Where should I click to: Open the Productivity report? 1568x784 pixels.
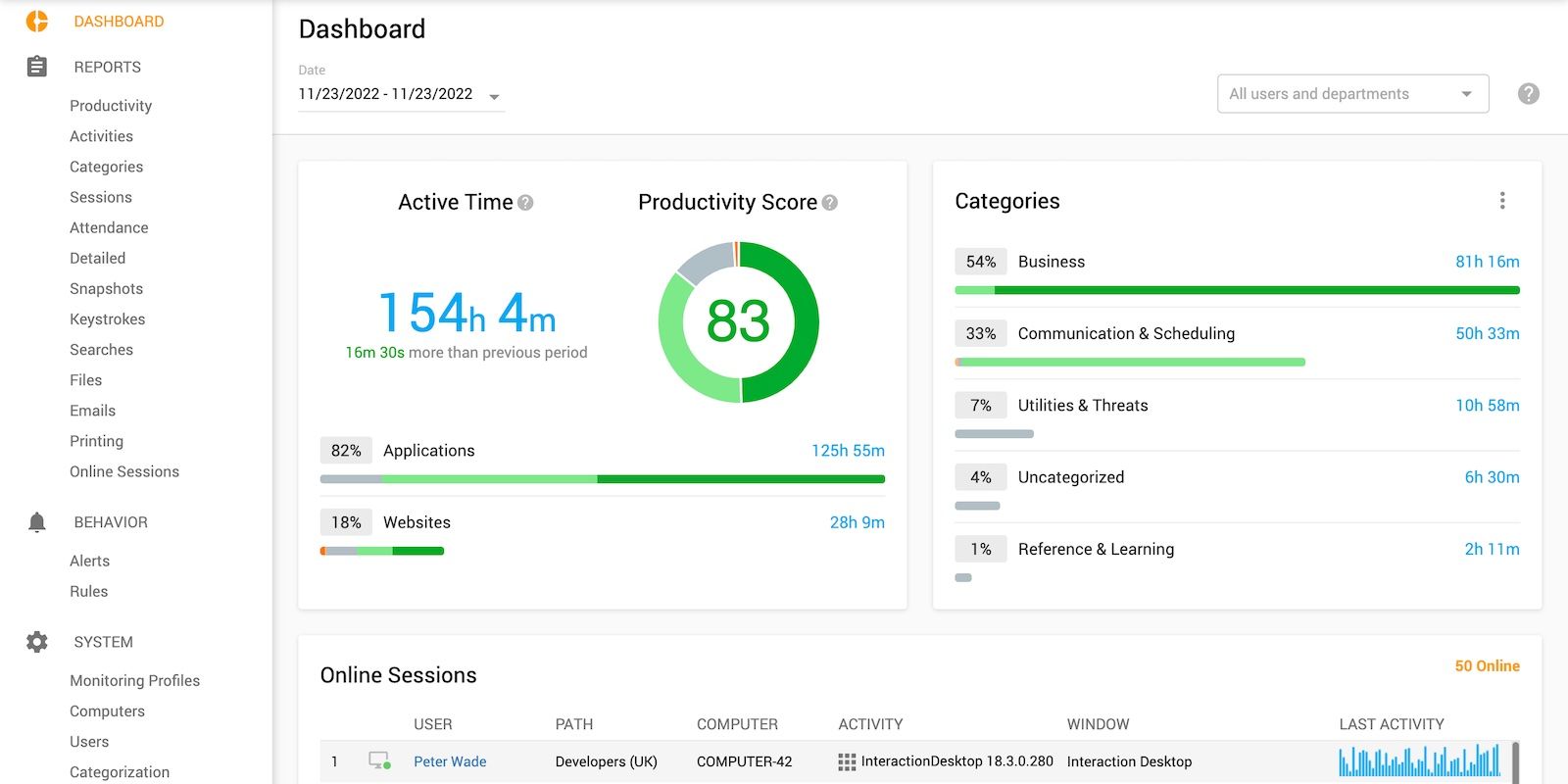[111, 106]
